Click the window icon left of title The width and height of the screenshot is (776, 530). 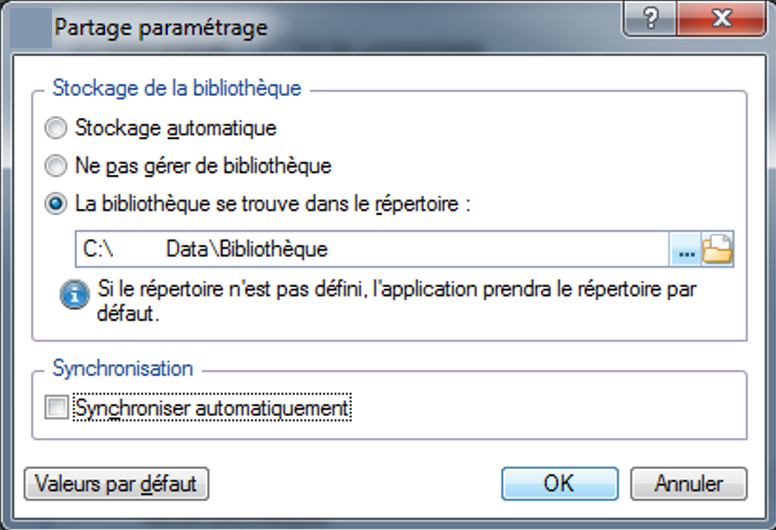31,28
